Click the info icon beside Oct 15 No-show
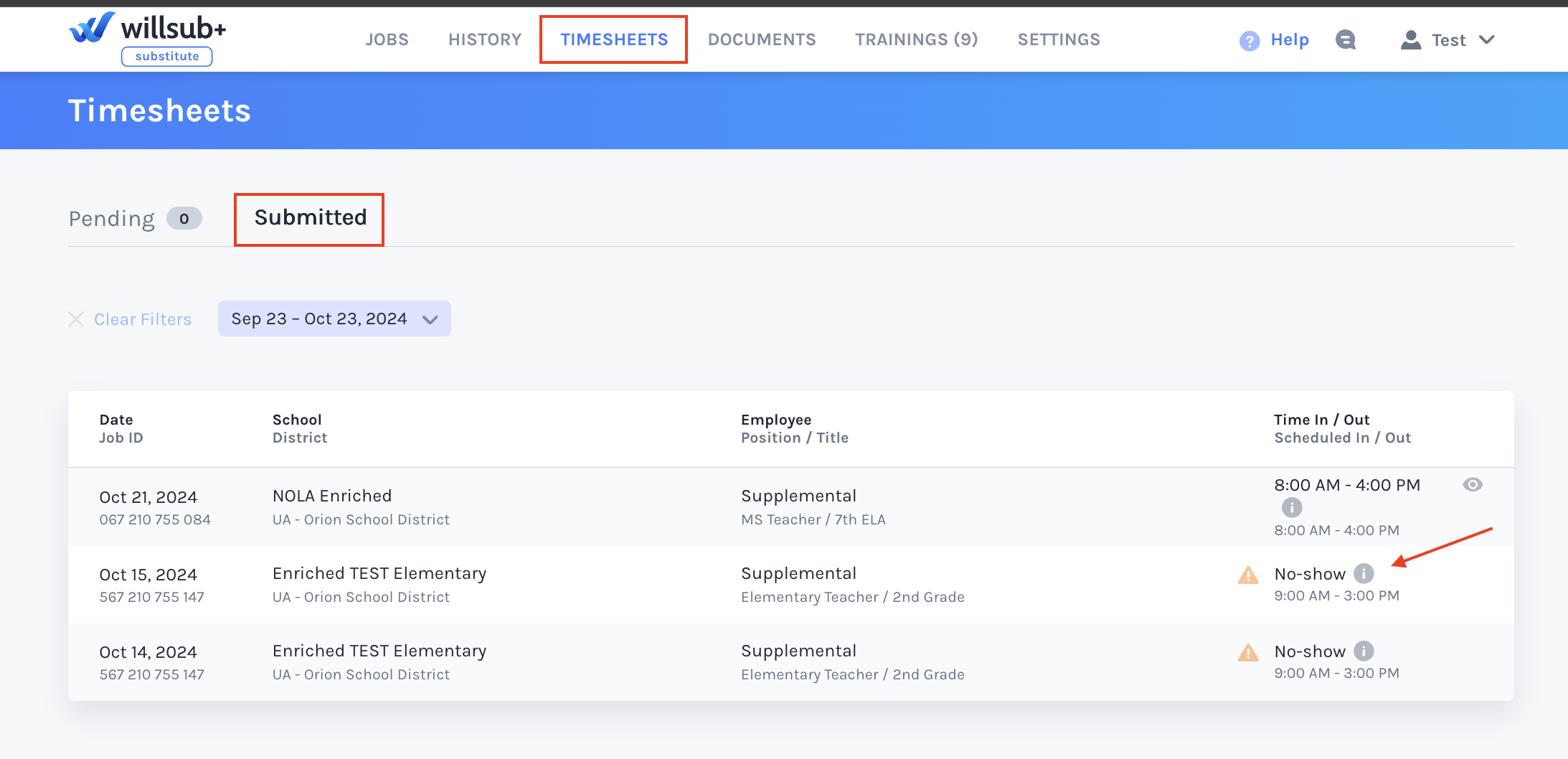 (x=1364, y=573)
